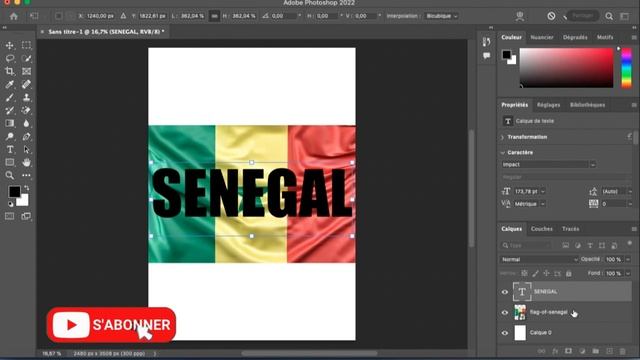Open the Tracés tab

pyautogui.click(x=571, y=229)
